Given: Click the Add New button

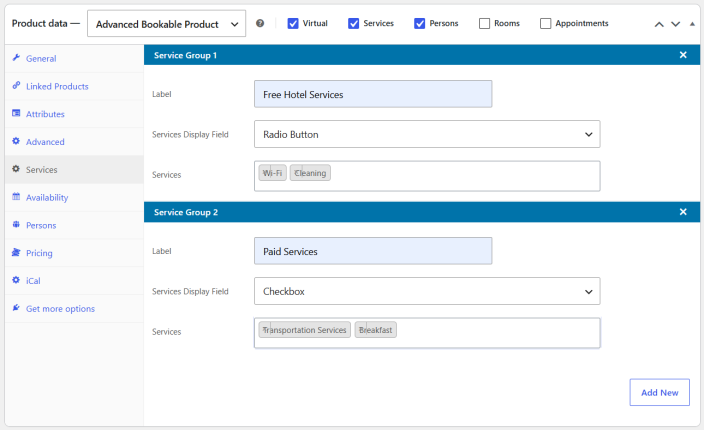Looking at the screenshot, I should (x=660, y=392).
